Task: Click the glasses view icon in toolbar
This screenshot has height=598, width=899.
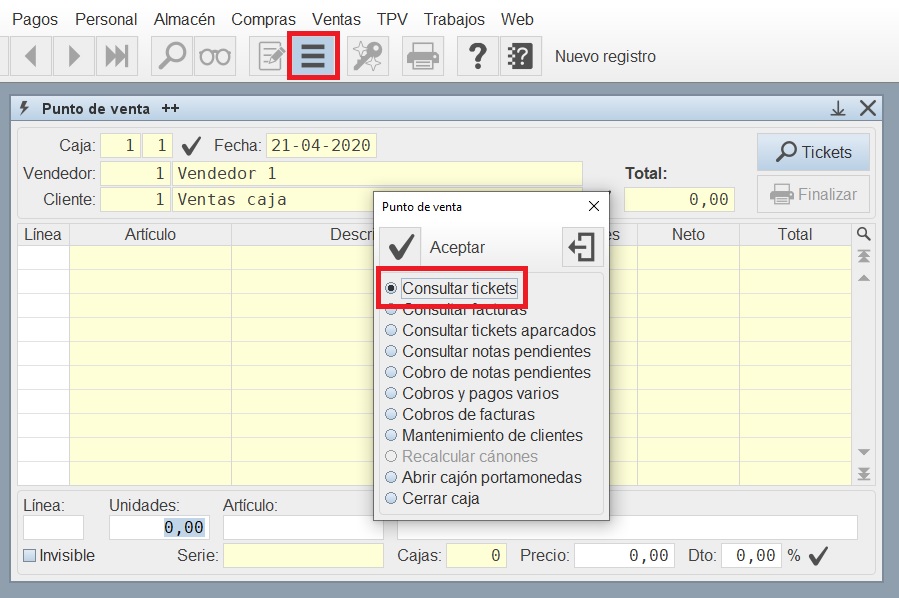Action: [x=214, y=56]
